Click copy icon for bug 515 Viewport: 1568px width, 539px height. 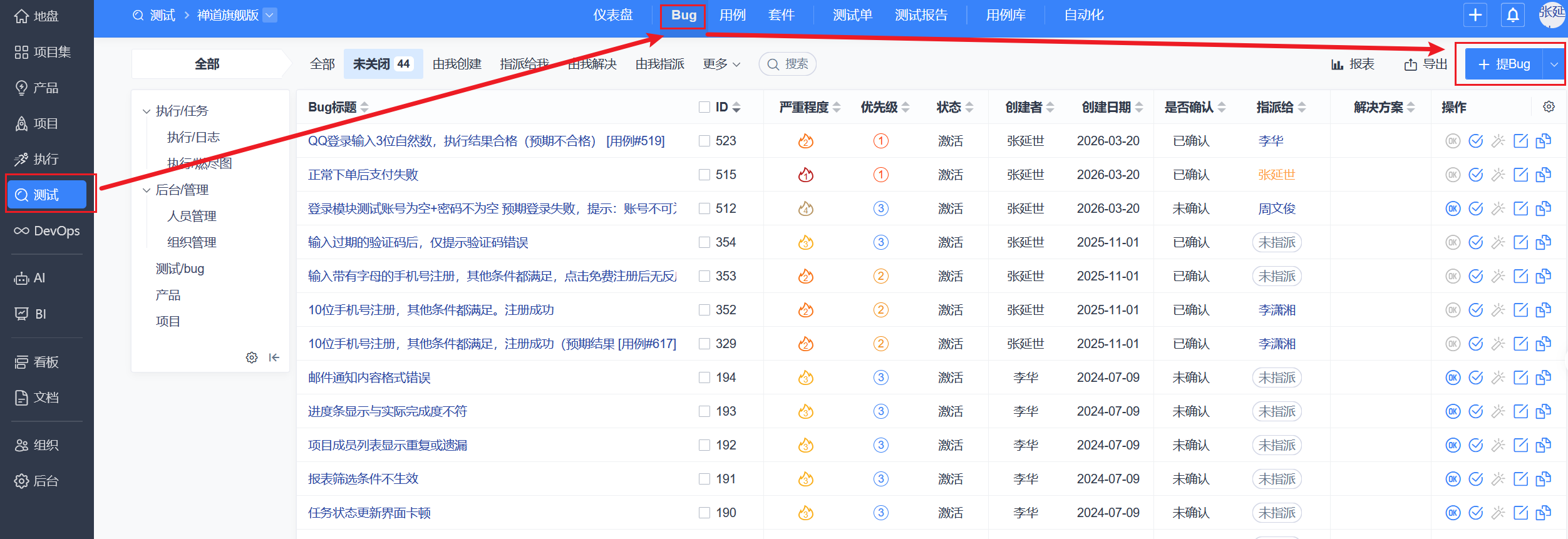[x=1544, y=175]
